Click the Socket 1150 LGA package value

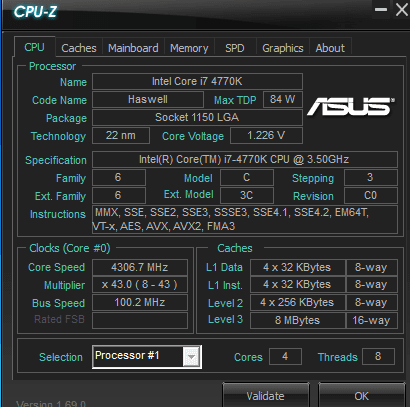point(197,117)
